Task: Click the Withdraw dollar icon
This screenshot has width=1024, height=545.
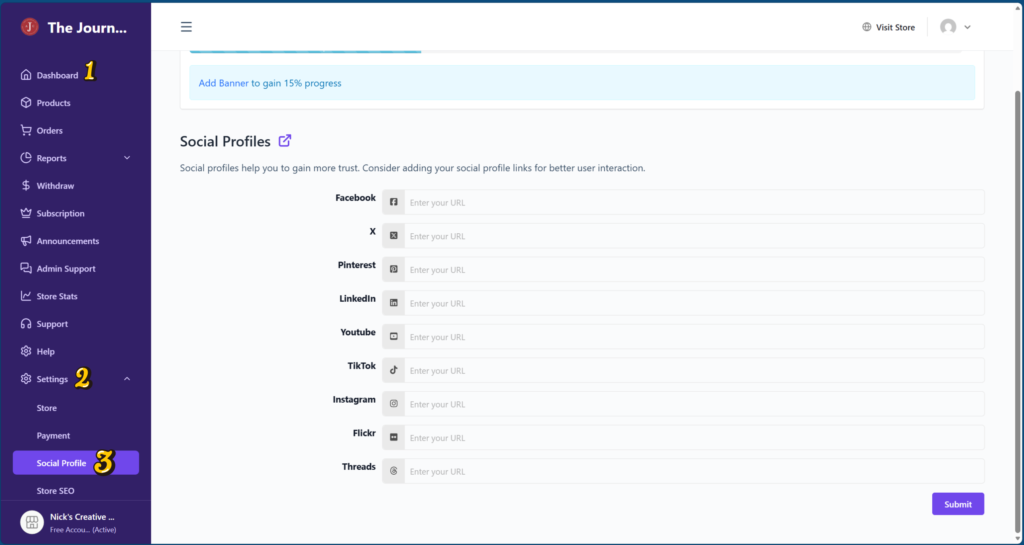Action: (x=26, y=185)
